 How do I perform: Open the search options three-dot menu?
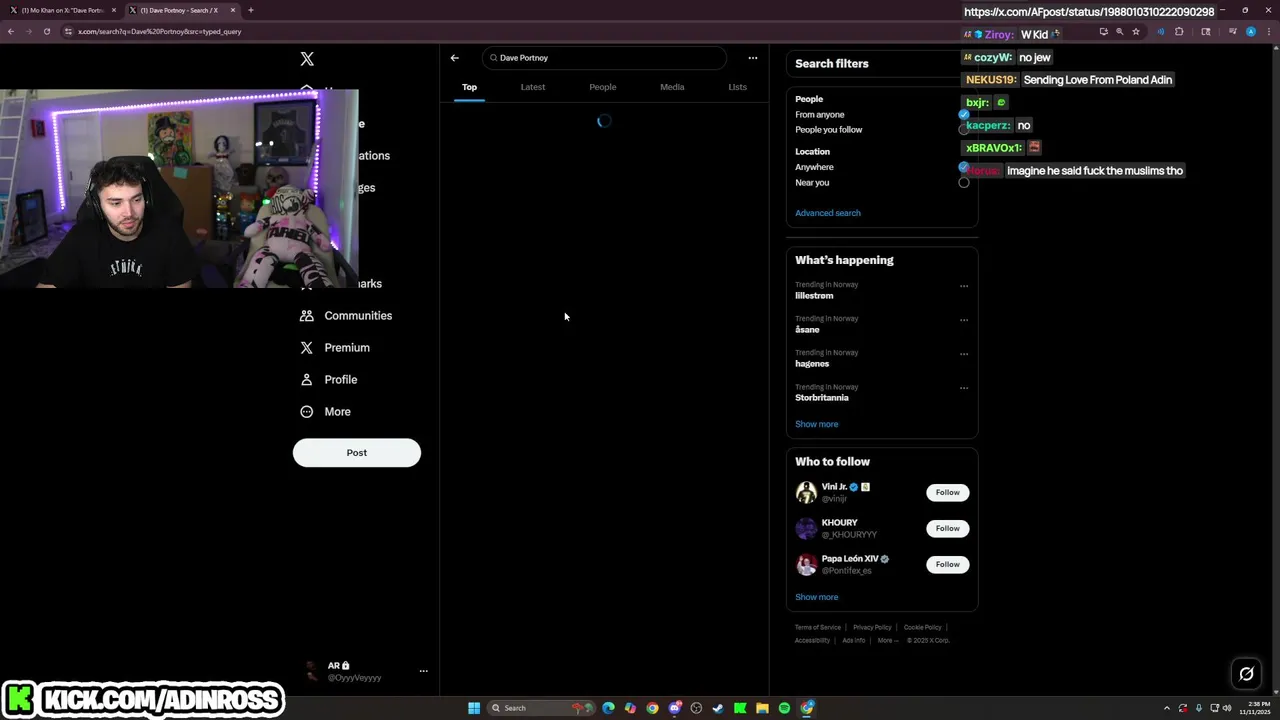[753, 58]
